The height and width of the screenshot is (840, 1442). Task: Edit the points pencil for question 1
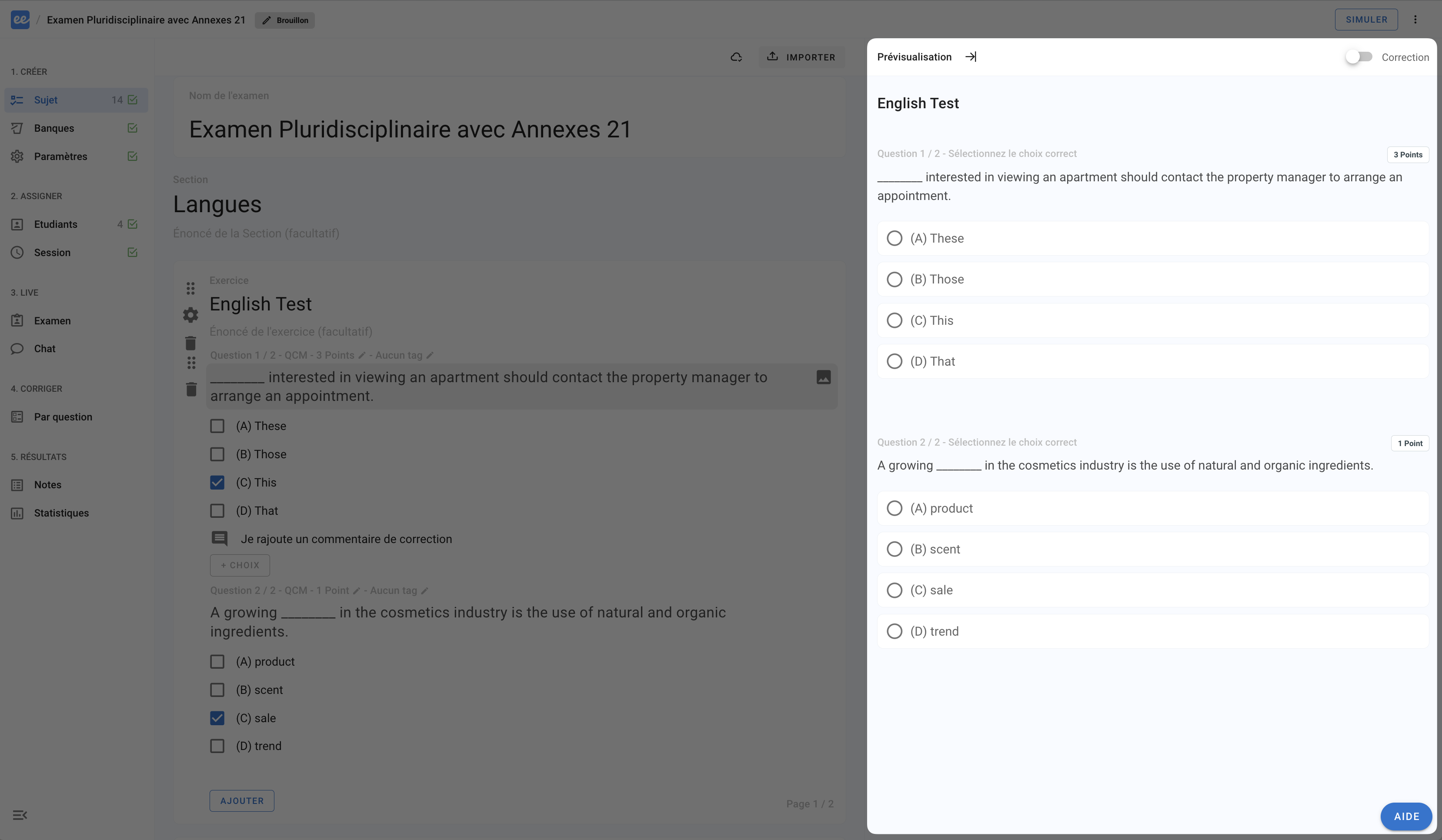point(362,355)
